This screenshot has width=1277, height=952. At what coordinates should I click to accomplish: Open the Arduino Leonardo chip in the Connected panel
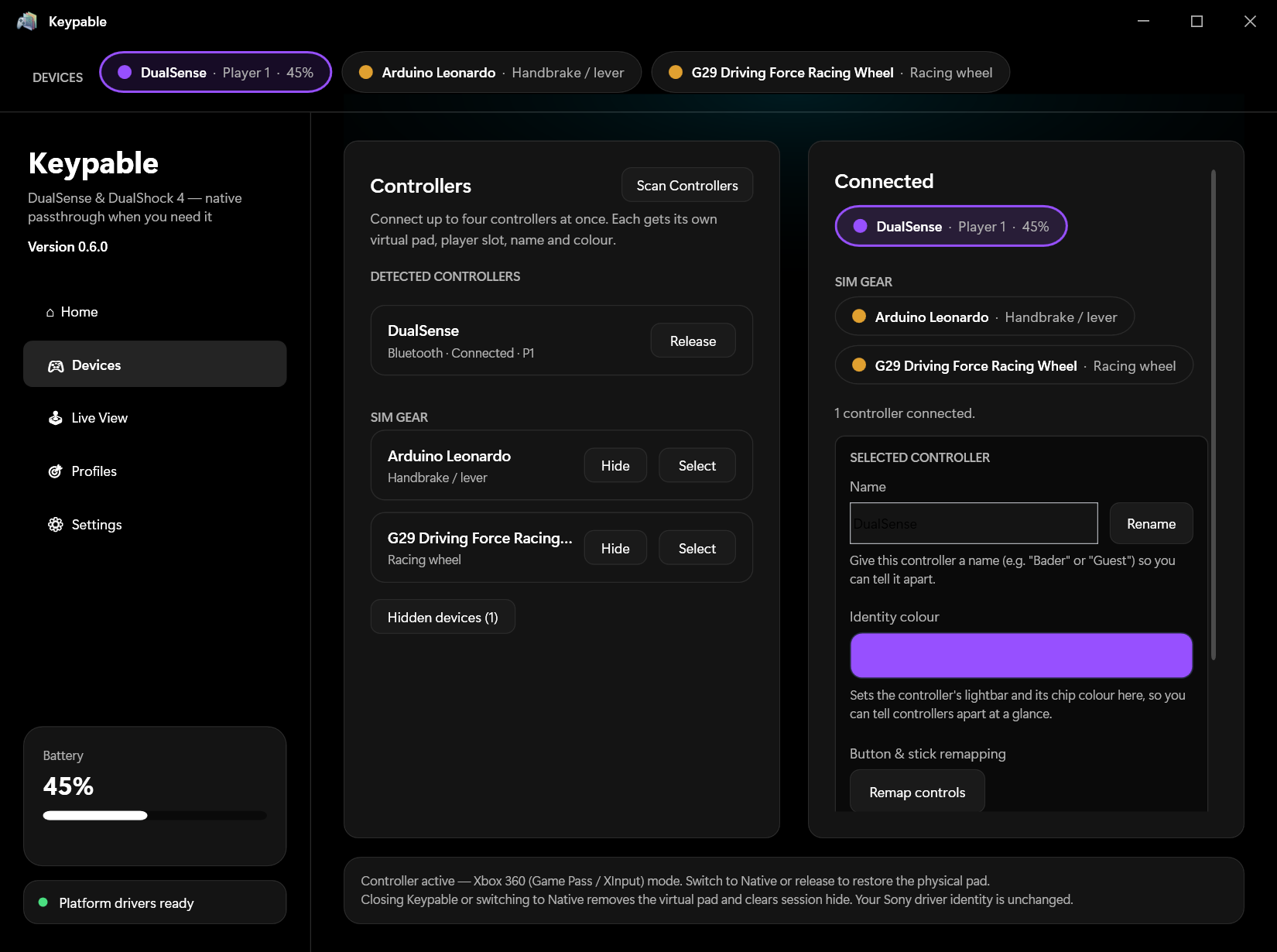pyautogui.click(x=984, y=317)
